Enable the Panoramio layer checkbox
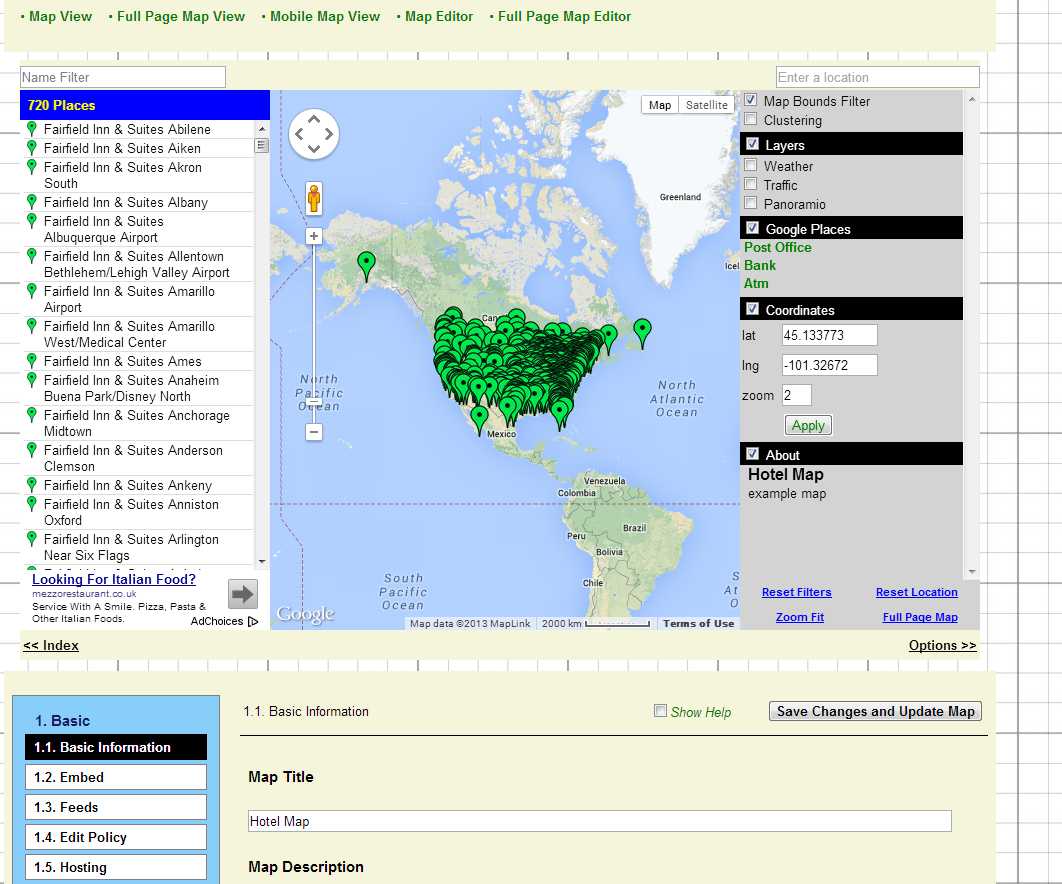1062x884 pixels. pyautogui.click(x=750, y=203)
